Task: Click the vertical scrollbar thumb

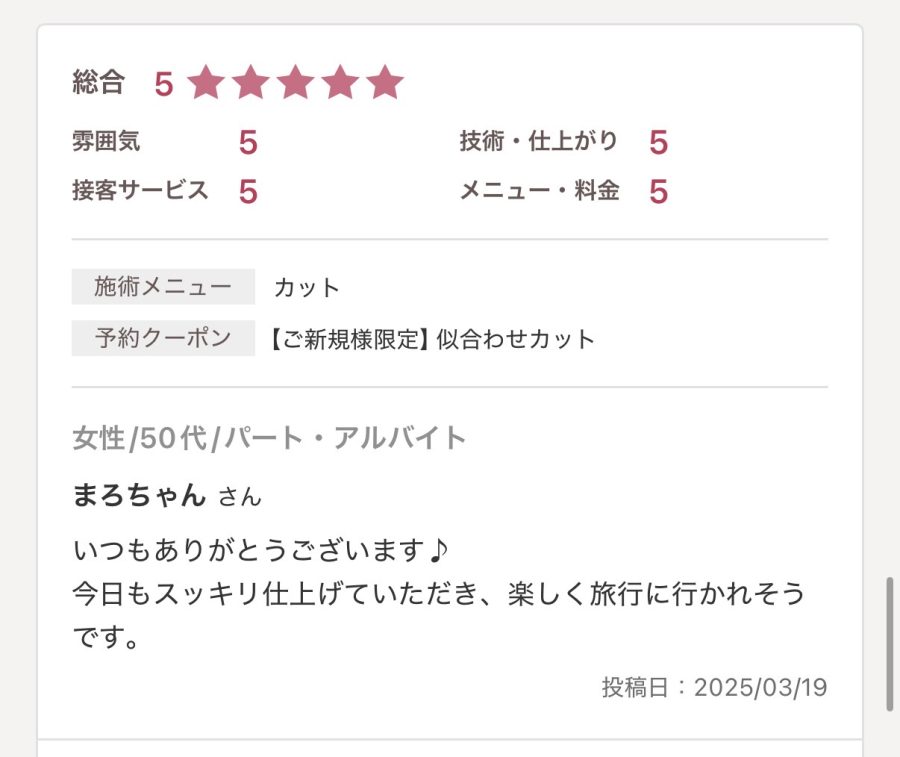Action: 889,643
